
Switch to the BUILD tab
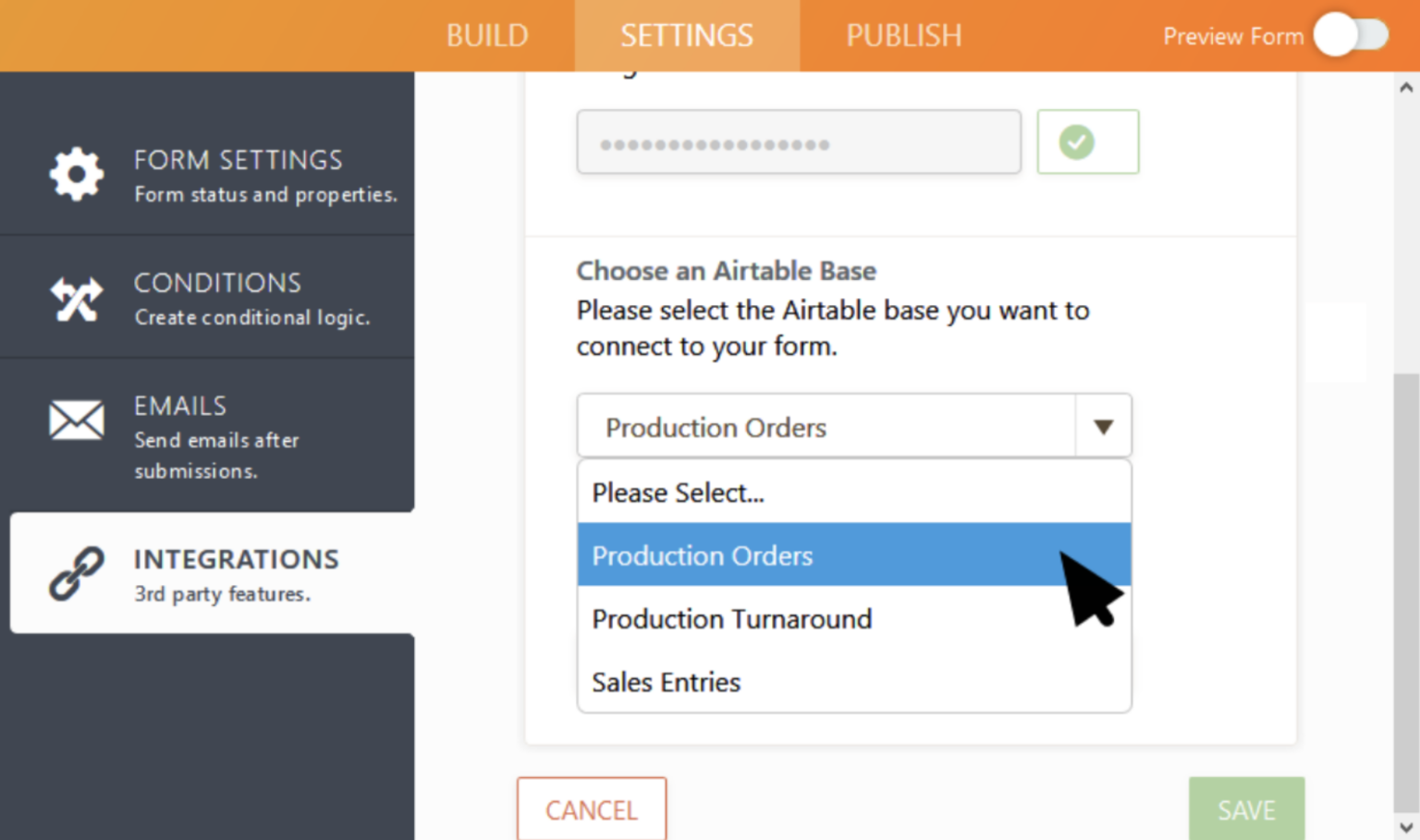point(487,35)
